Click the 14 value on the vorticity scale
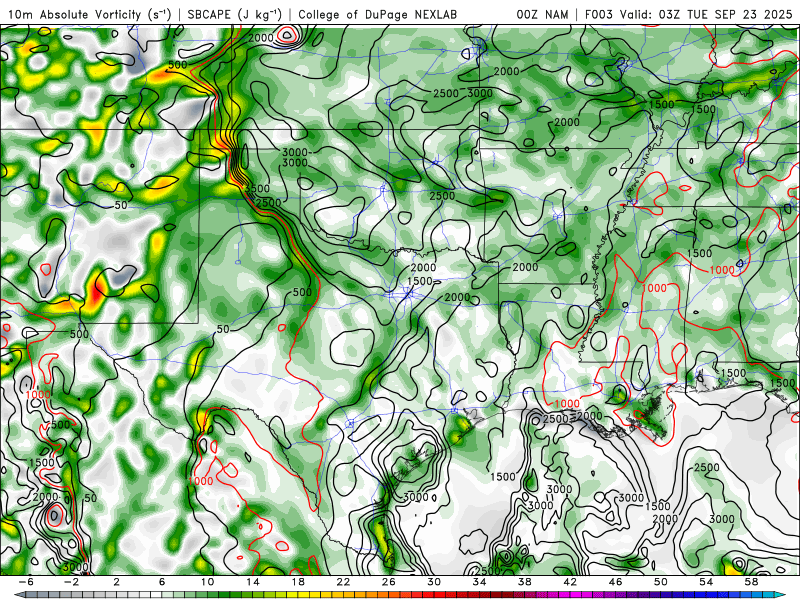This screenshot has width=800, height=600. (x=253, y=582)
